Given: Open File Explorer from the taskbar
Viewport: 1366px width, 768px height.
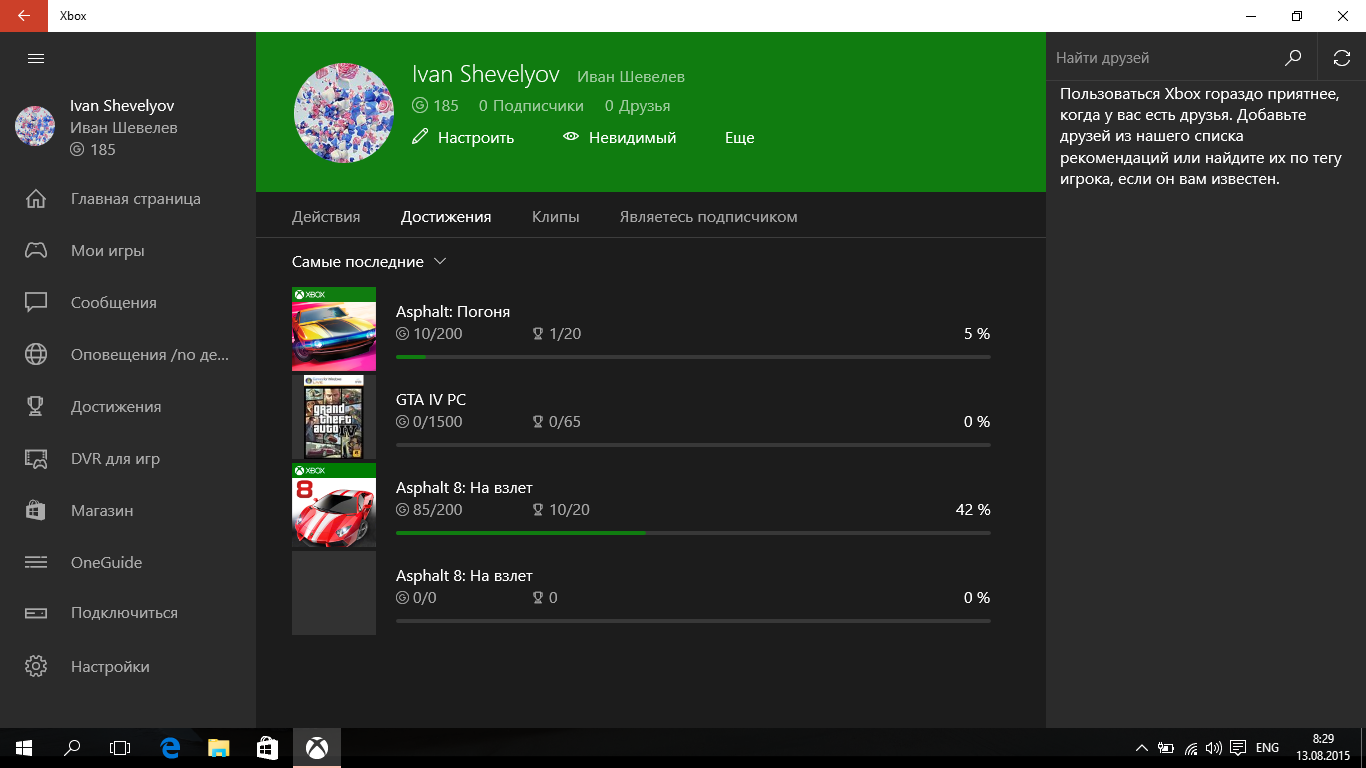Looking at the screenshot, I should click(x=219, y=748).
